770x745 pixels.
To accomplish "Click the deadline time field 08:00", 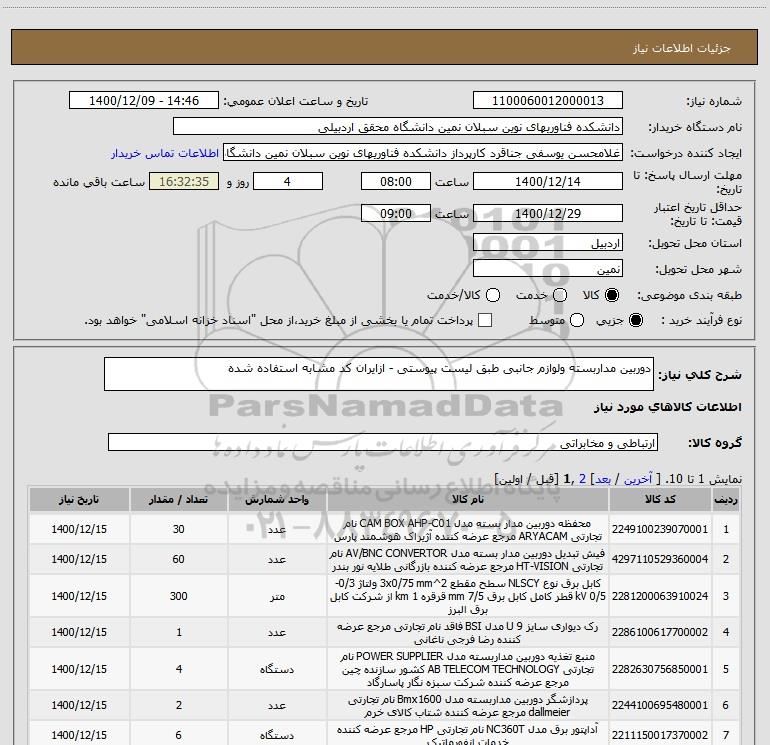I will click(396, 182).
